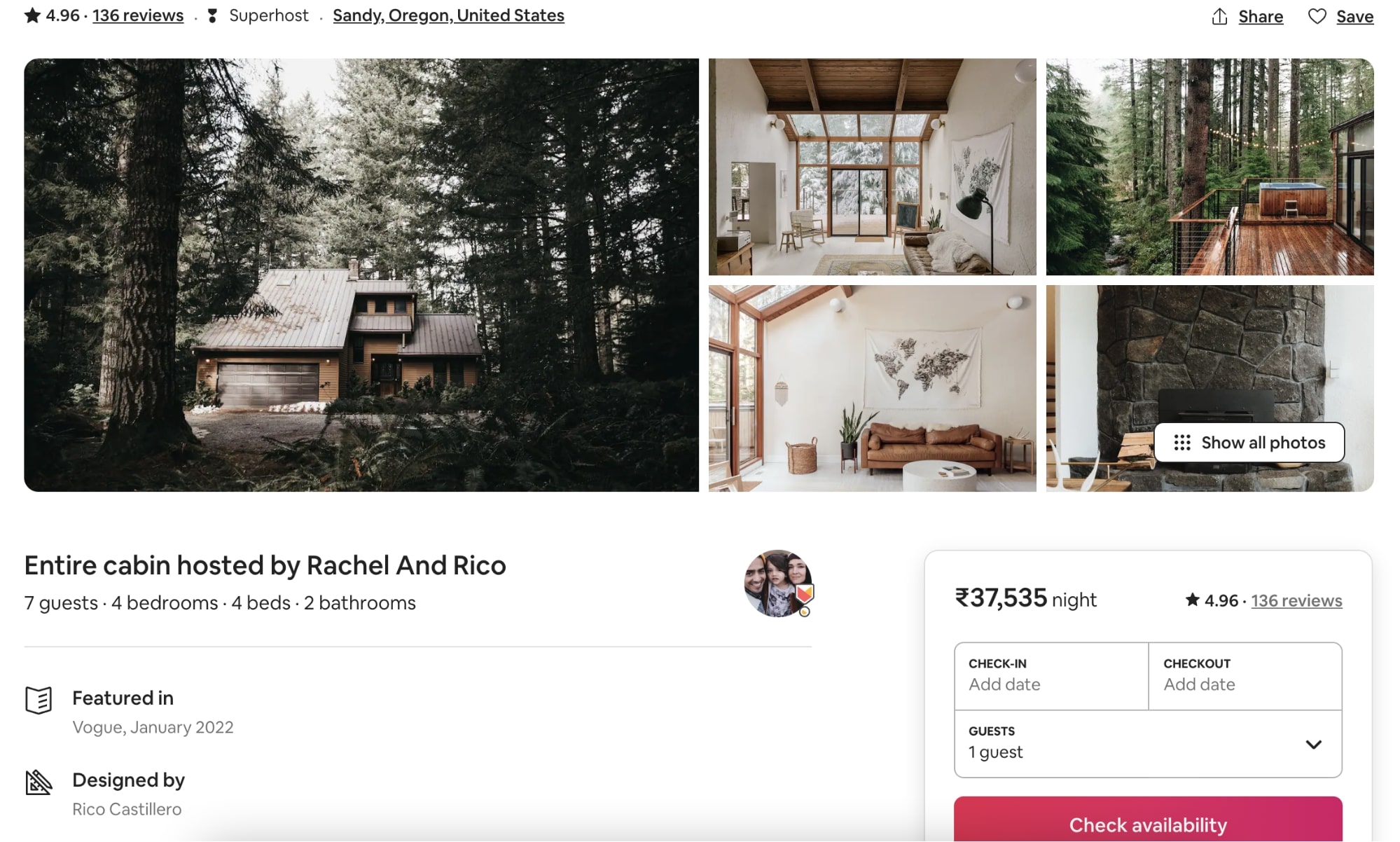This screenshot has width=1400, height=842.
Task: Click the Save heart icon
Action: coord(1318,15)
